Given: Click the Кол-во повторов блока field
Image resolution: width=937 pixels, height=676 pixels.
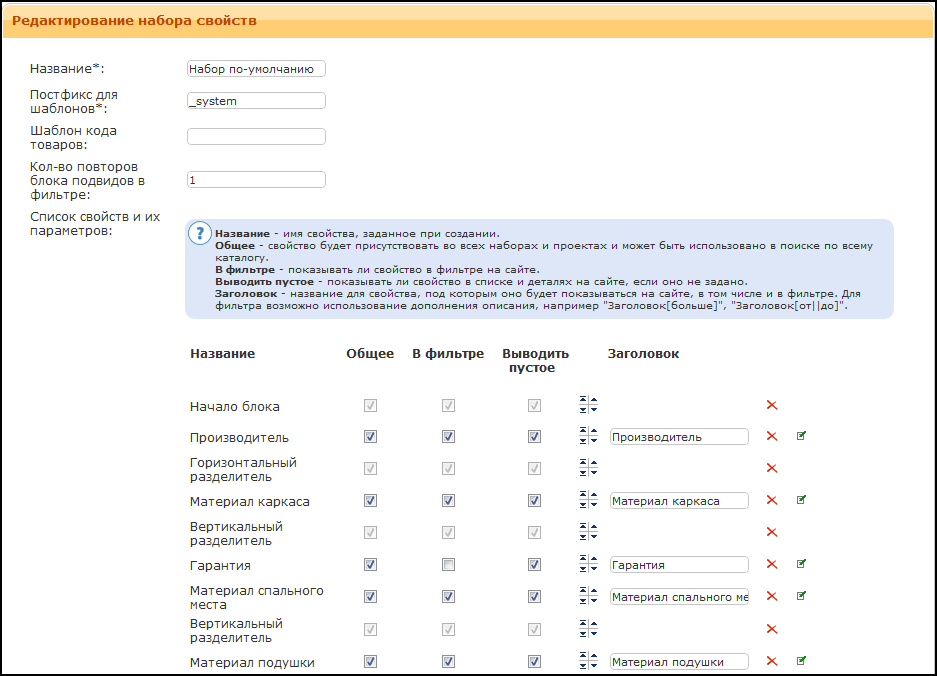Looking at the screenshot, I should 256,179.
